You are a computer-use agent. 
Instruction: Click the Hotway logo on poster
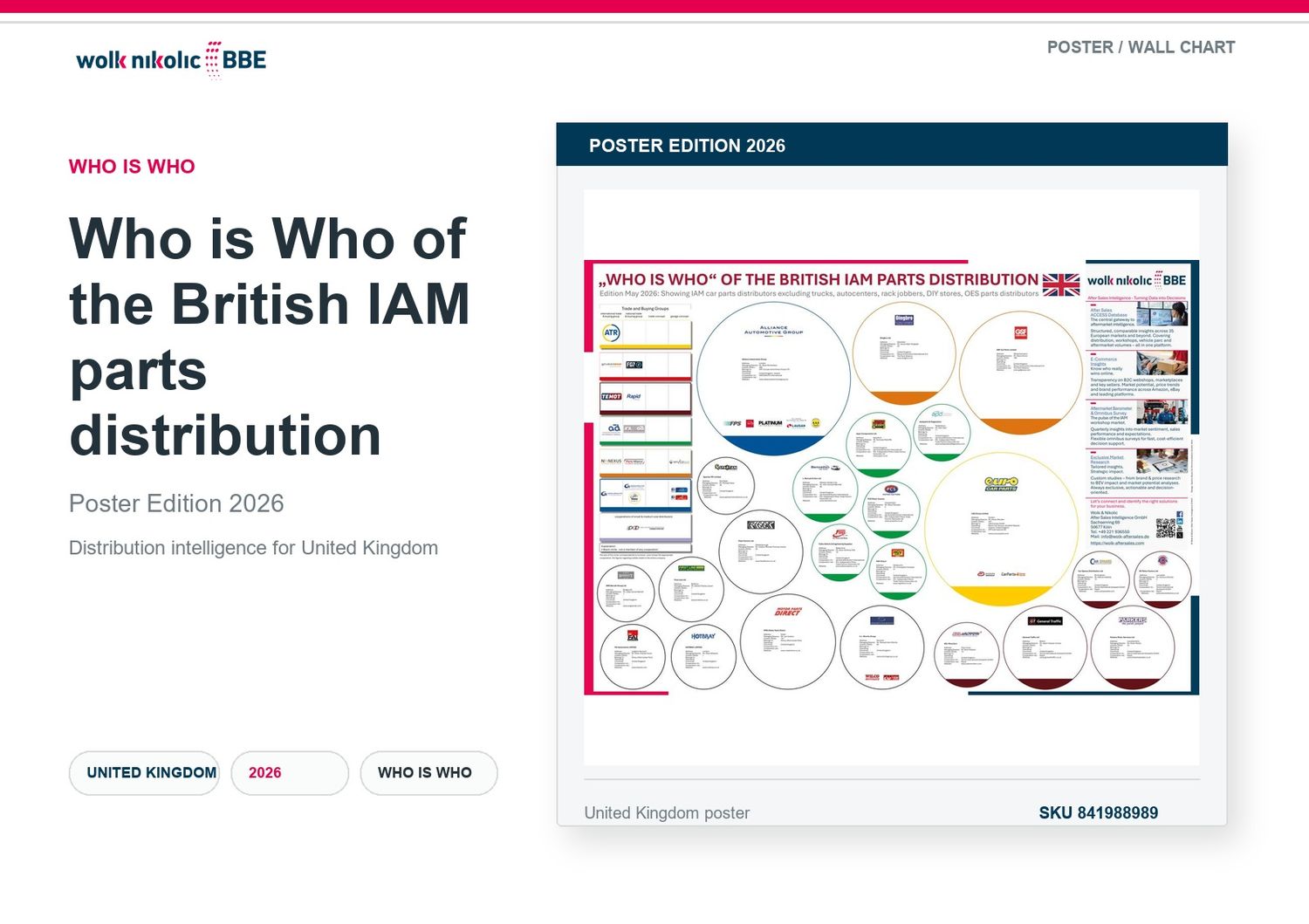coord(703,636)
